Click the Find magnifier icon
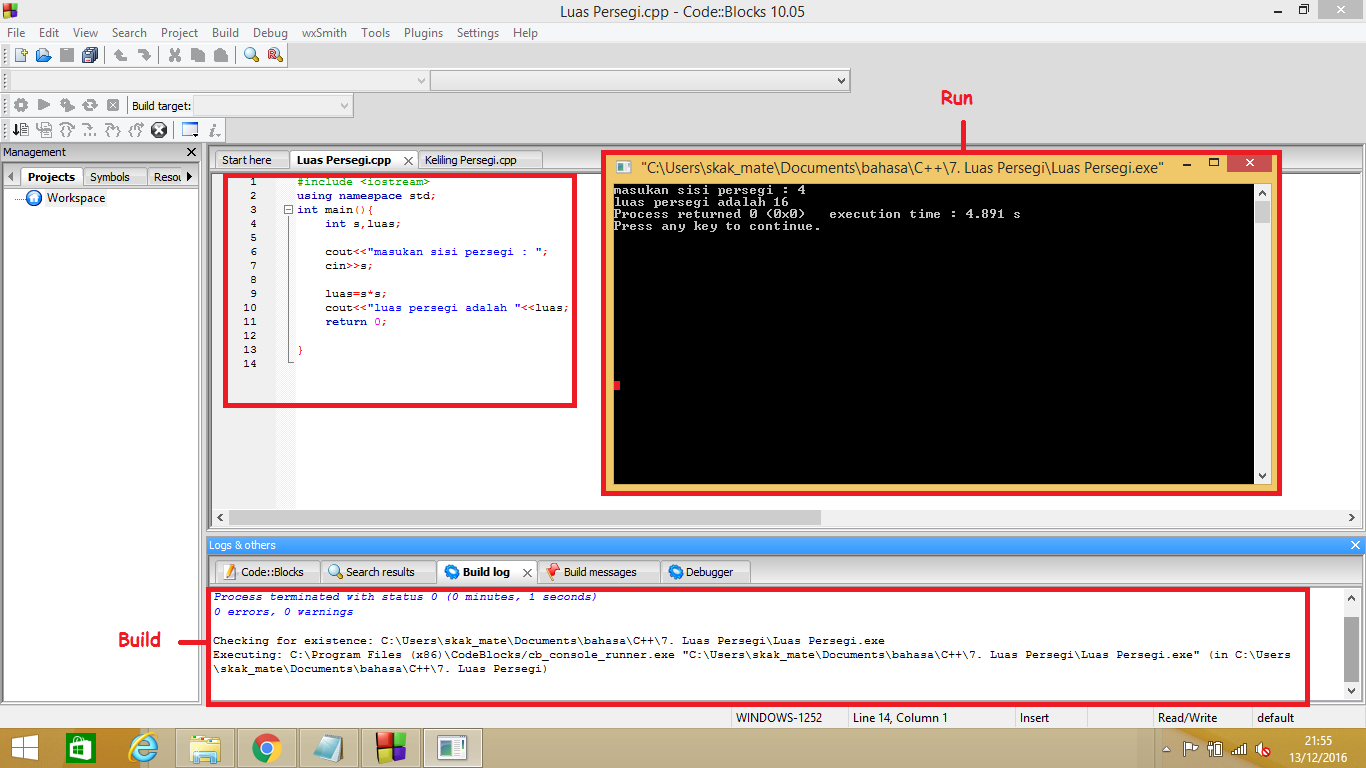The height and width of the screenshot is (768, 1366). [x=251, y=55]
